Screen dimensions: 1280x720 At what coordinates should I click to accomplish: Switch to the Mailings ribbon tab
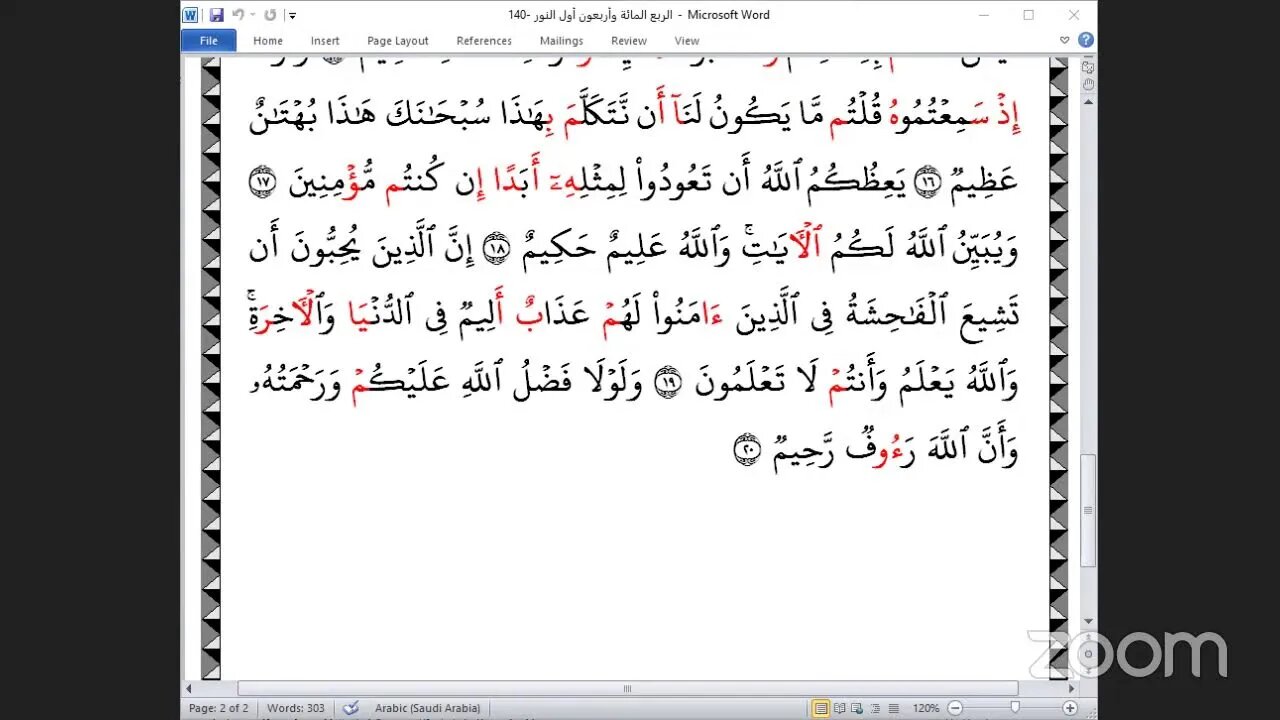561,41
